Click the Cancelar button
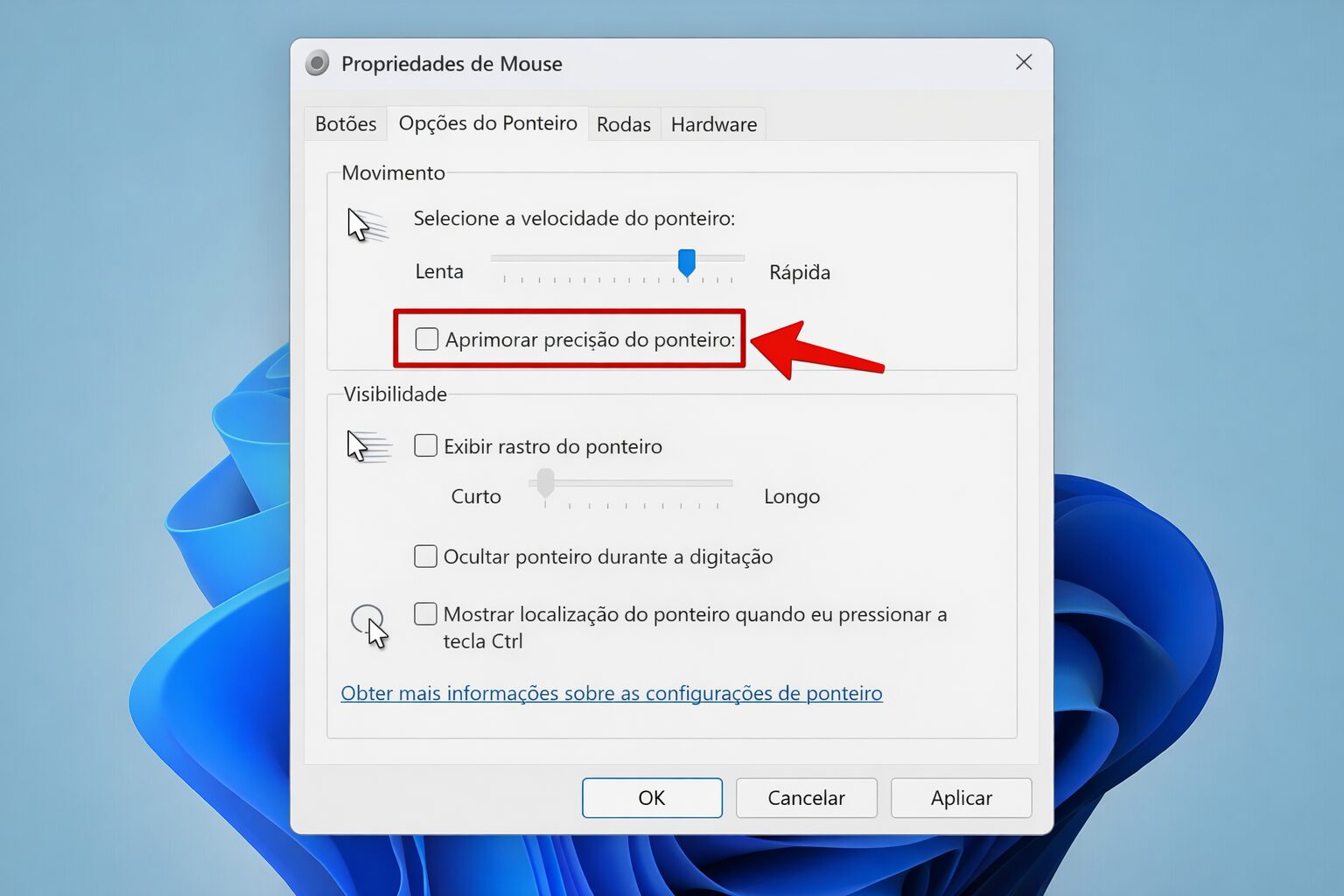 point(806,797)
